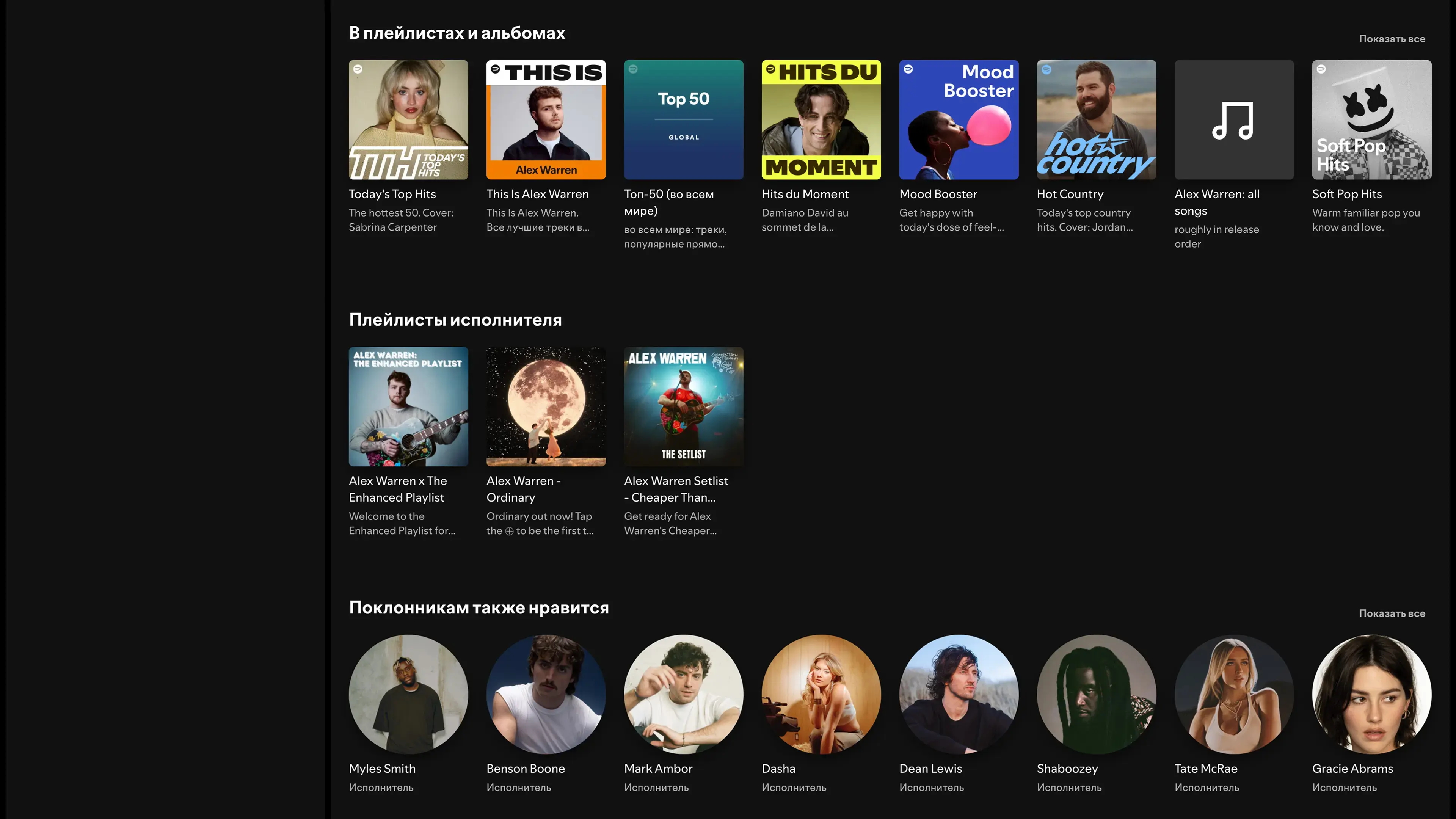The width and height of the screenshot is (1456, 819).
Task: Open Dasha artist avatar
Action: click(x=821, y=694)
